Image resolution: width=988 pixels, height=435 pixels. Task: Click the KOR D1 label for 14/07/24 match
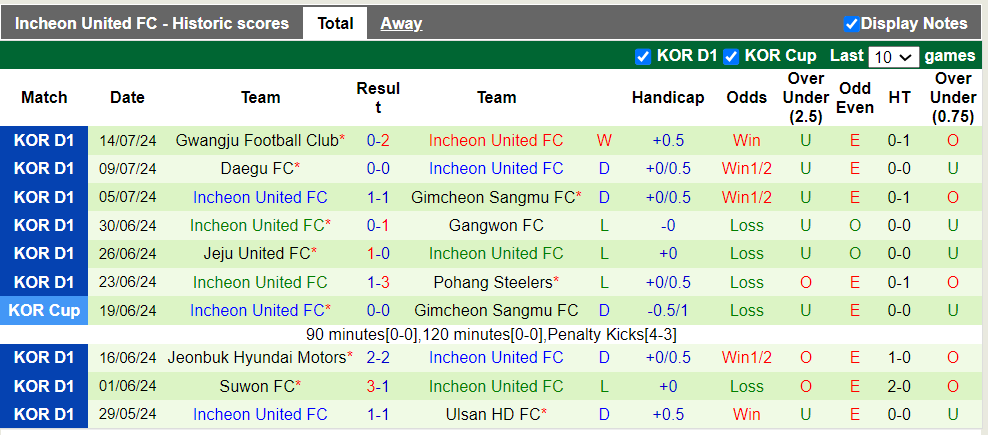point(44,140)
